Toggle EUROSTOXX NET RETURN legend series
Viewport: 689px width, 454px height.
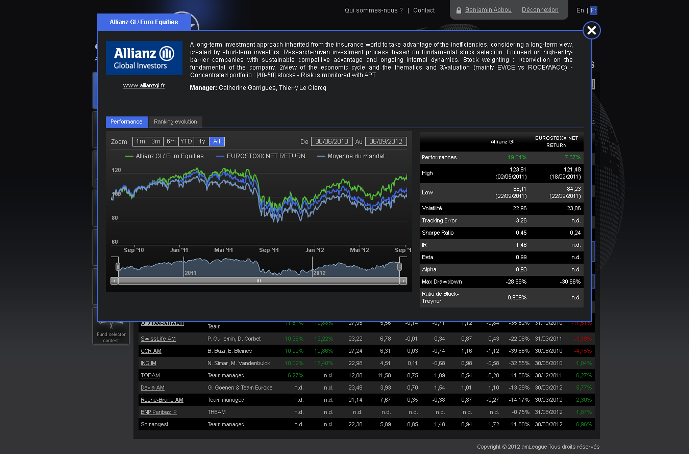tap(261, 156)
